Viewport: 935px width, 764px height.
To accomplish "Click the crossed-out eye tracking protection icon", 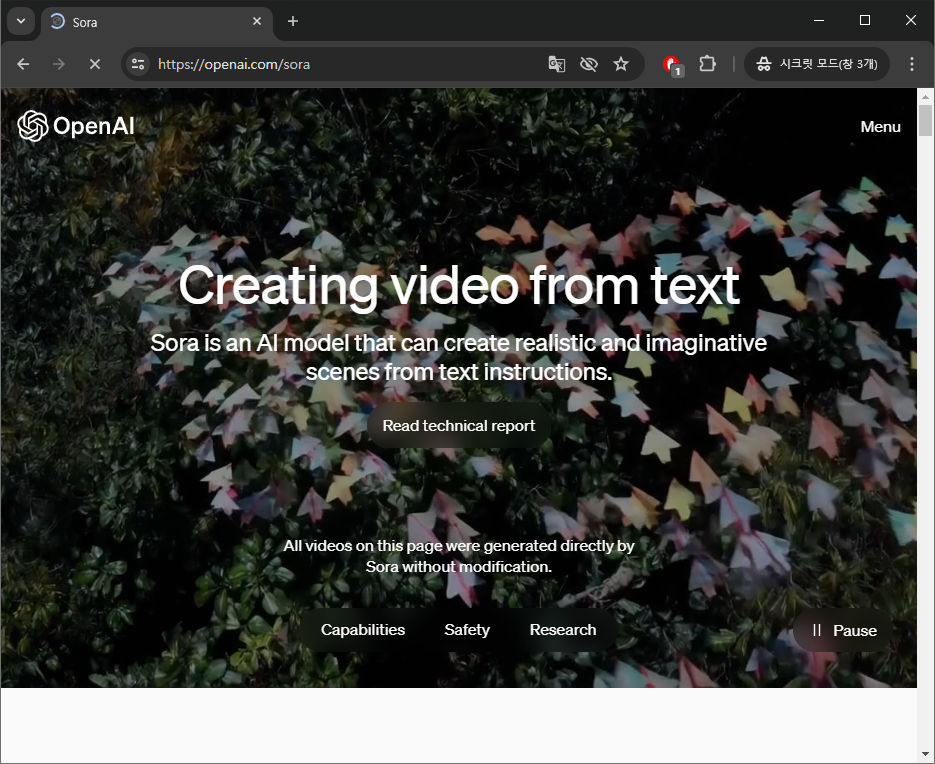I will coord(589,64).
